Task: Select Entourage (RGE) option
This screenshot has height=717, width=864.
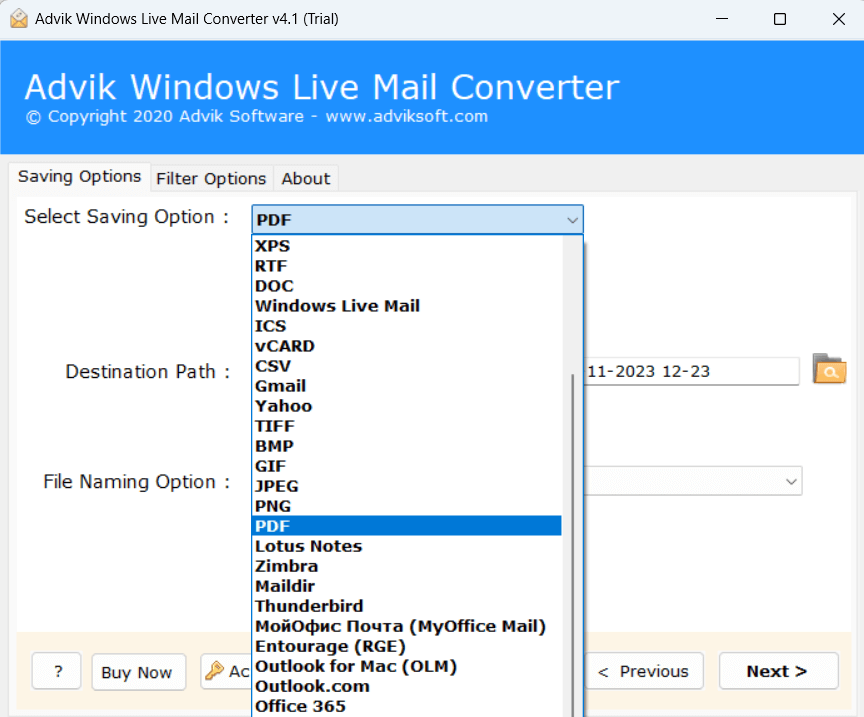Action: click(x=407, y=646)
